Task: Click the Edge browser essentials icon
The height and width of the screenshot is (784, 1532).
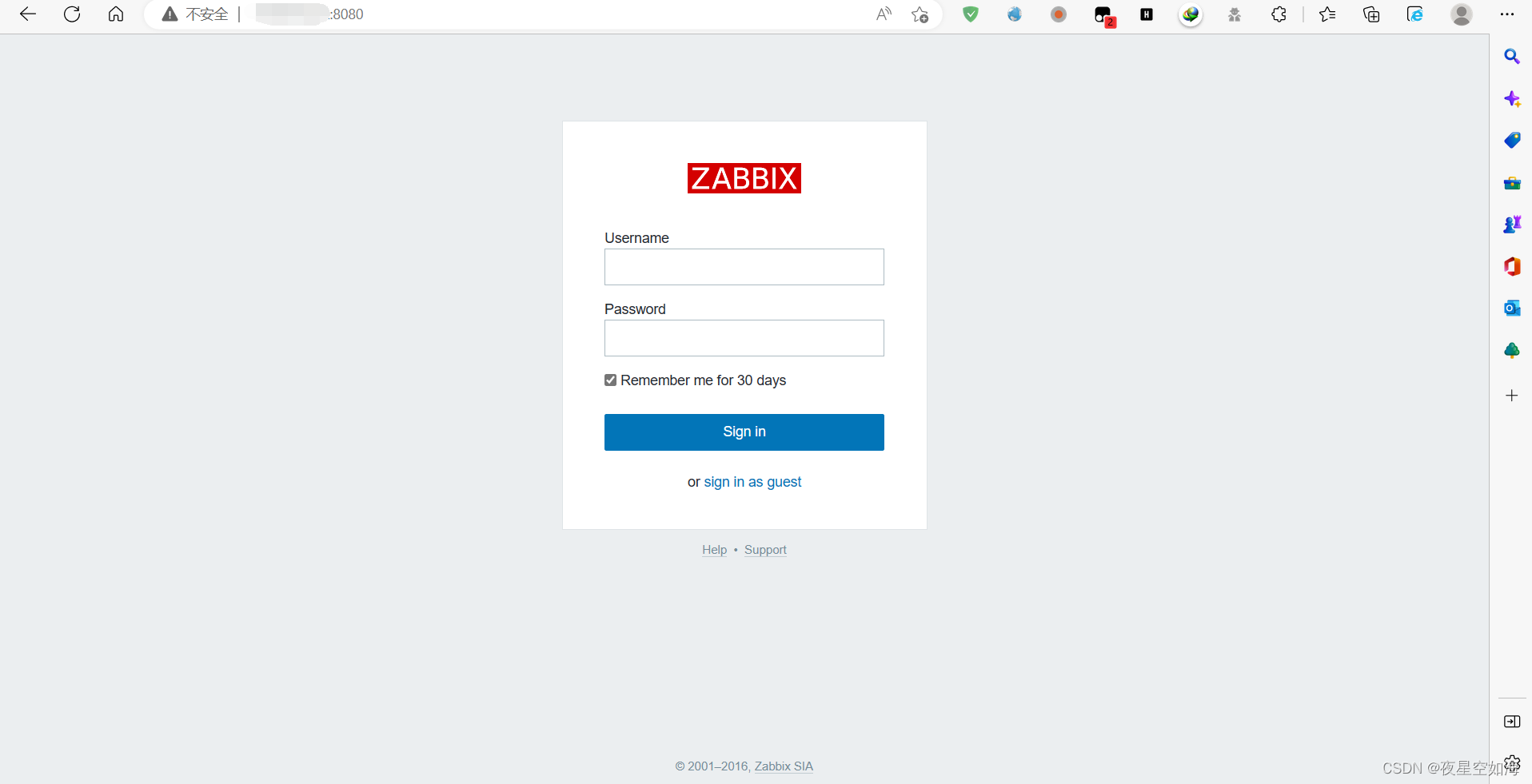Action: pos(1415,14)
